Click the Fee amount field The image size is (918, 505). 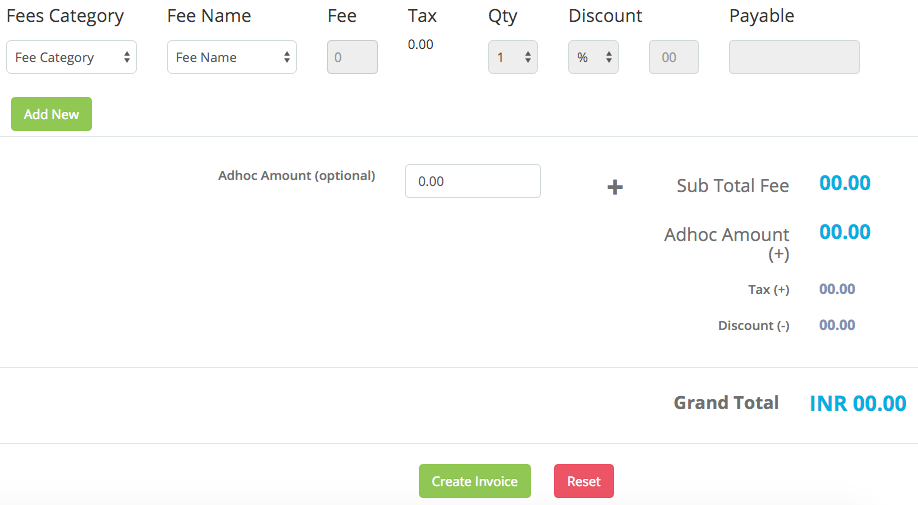click(352, 57)
